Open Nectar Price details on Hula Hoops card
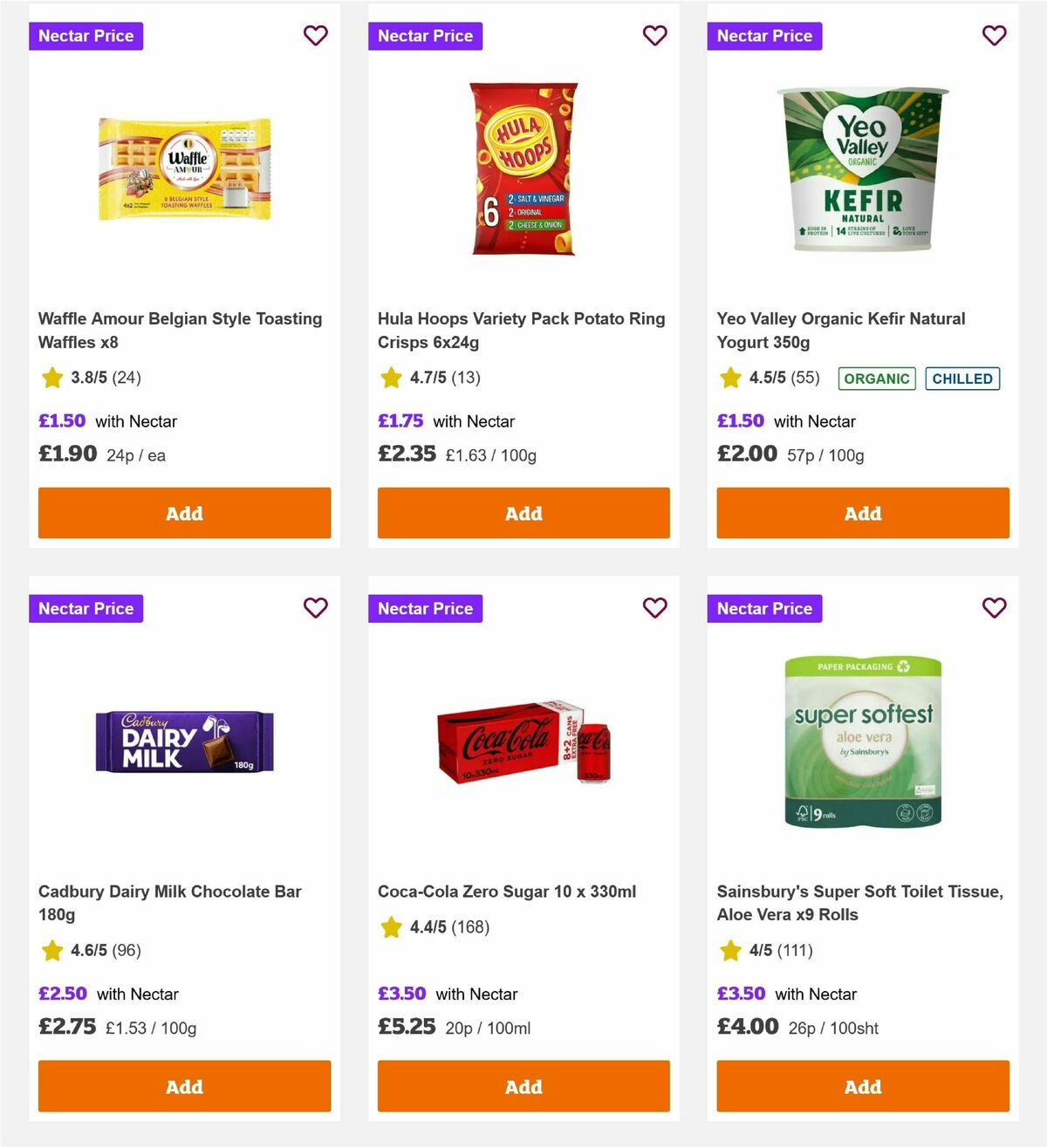Viewport: 1047px width, 1148px height. click(425, 36)
